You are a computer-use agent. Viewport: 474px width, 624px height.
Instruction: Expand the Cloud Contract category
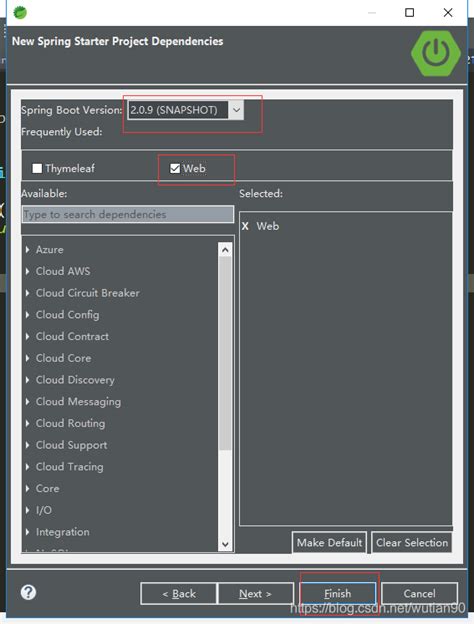27,336
